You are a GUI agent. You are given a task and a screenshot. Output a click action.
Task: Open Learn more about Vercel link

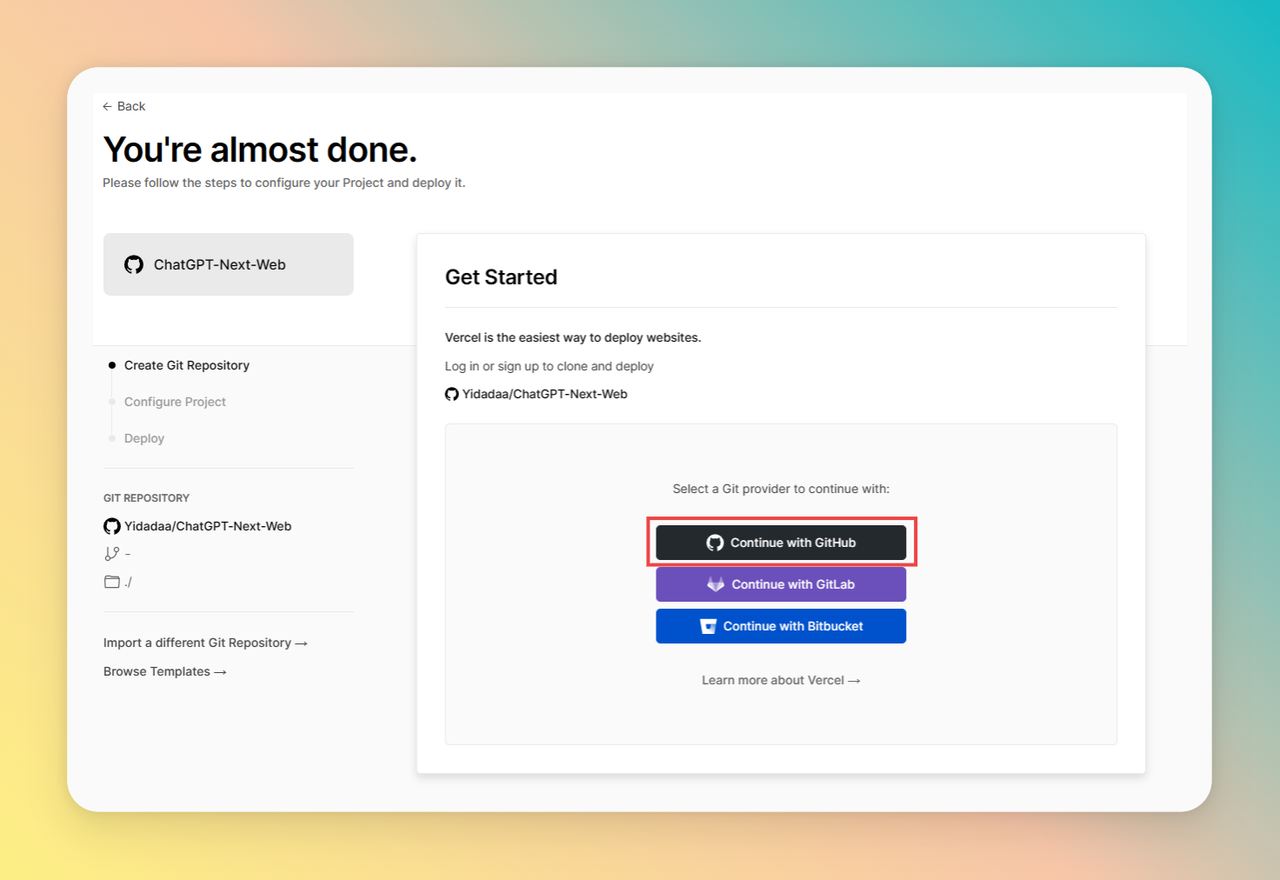(x=781, y=680)
